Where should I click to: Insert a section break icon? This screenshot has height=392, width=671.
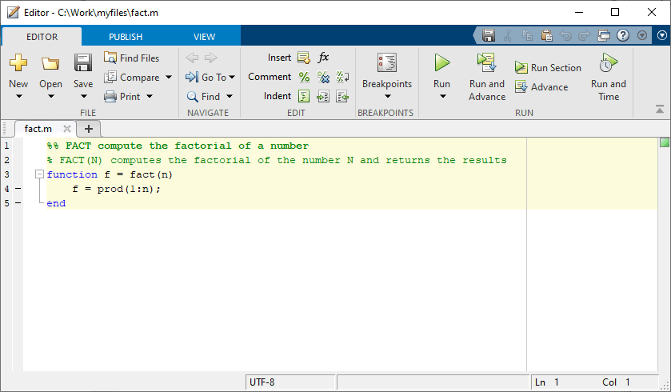tap(303, 57)
